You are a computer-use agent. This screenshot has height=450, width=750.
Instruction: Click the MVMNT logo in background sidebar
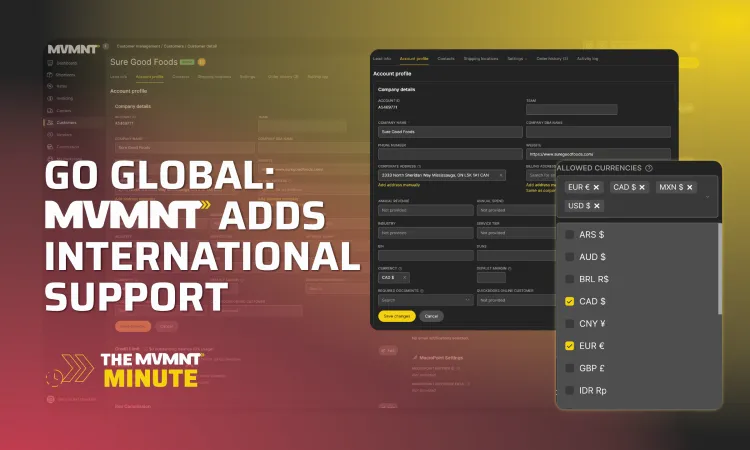point(73,49)
